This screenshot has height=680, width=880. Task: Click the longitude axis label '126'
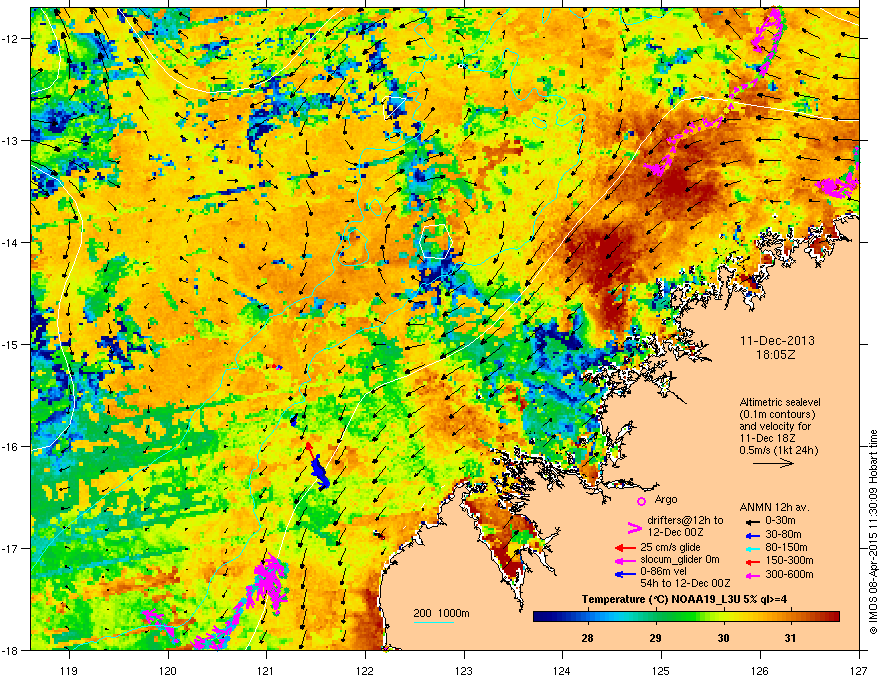click(x=760, y=670)
